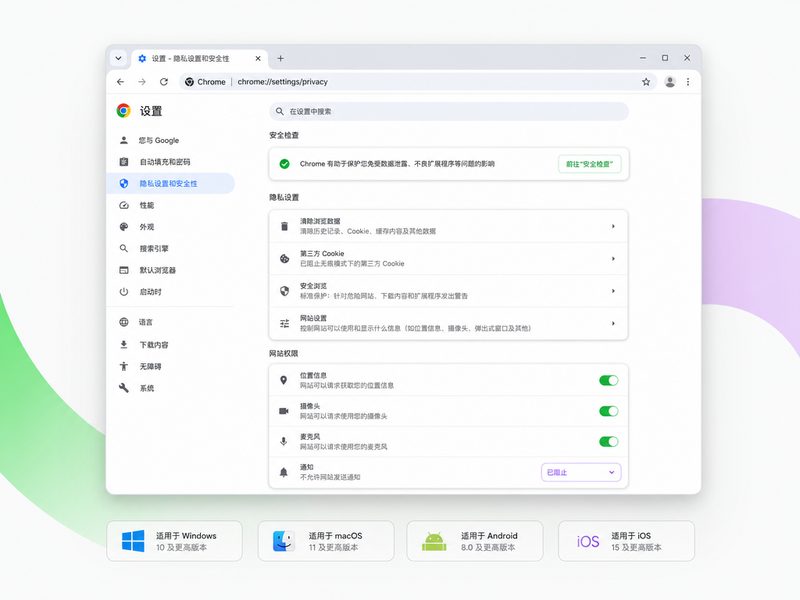Click the 网站权限 section heading

[284, 353]
